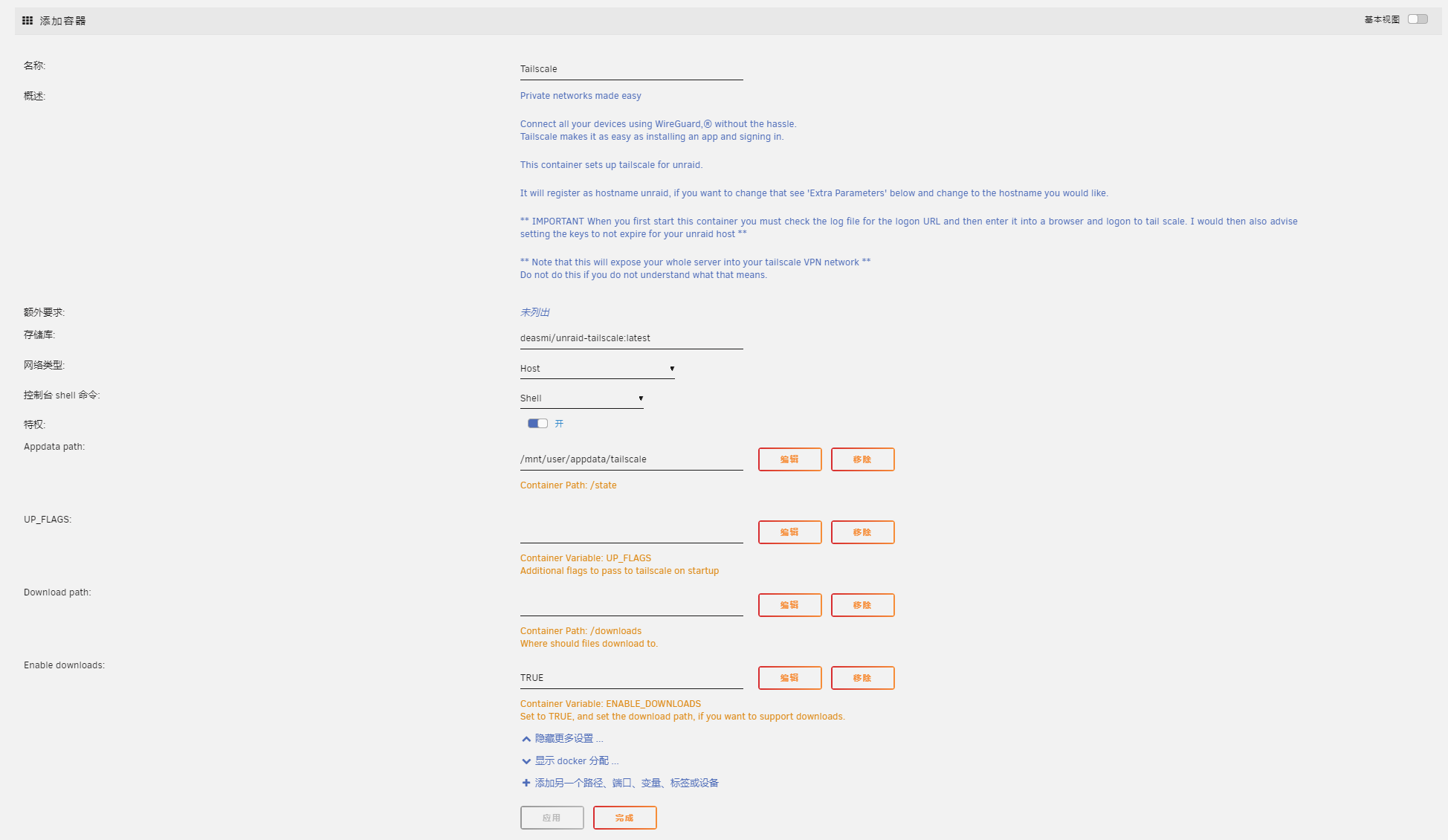Click the 应用 button at the bottom
The height and width of the screenshot is (840, 1448).
pyautogui.click(x=552, y=817)
